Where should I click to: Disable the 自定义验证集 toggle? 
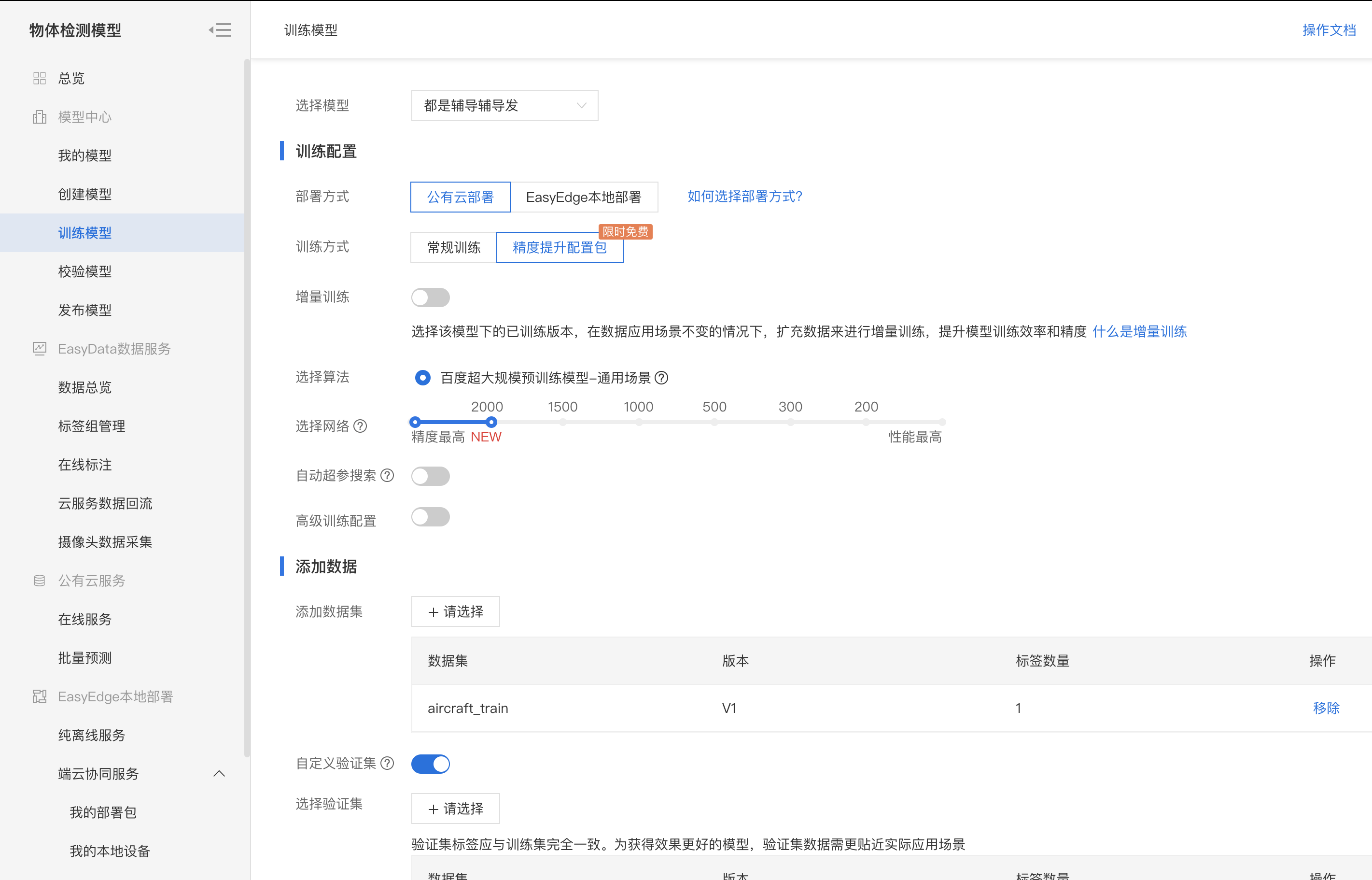click(430, 764)
